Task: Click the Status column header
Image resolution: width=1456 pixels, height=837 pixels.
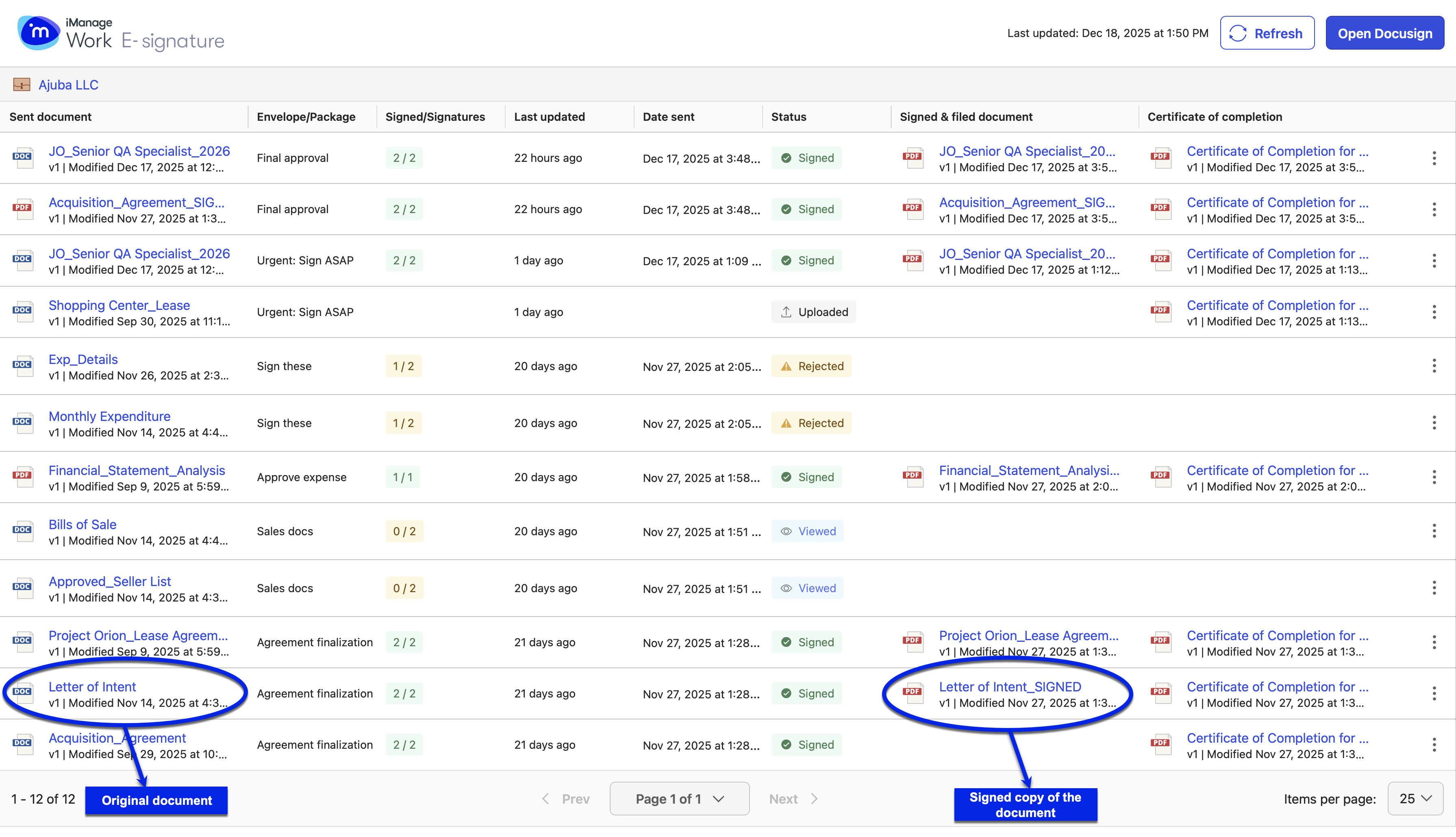Action: pyautogui.click(x=789, y=117)
